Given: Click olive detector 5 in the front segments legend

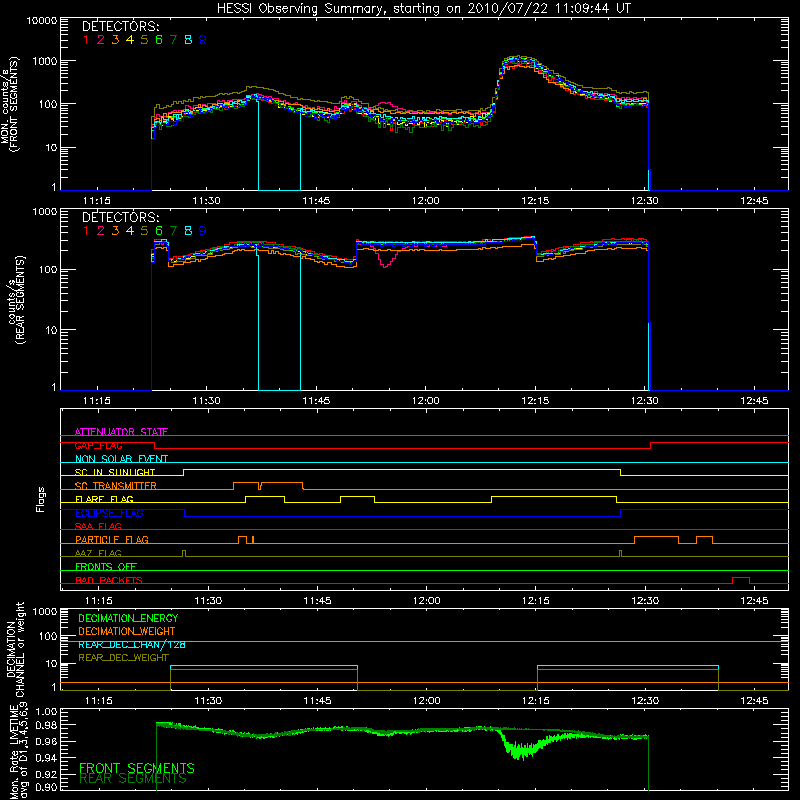Looking at the screenshot, I should pyautogui.click(x=144, y=40).
